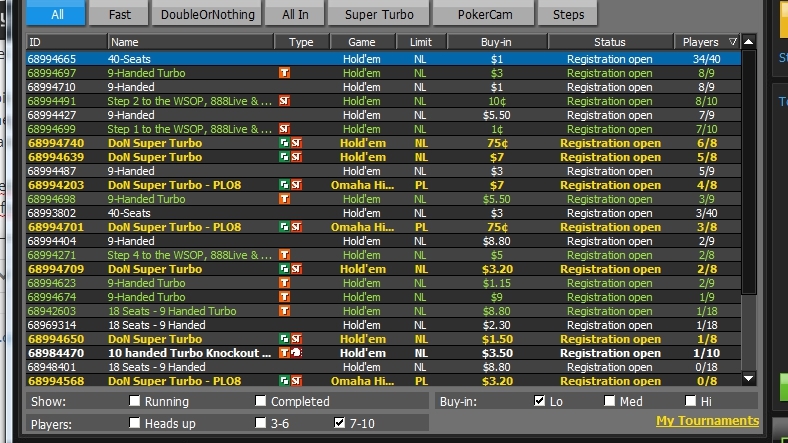
Task: Select tournament 68994404 9-Handed $8.80 row
Action: tap(383, 241)
